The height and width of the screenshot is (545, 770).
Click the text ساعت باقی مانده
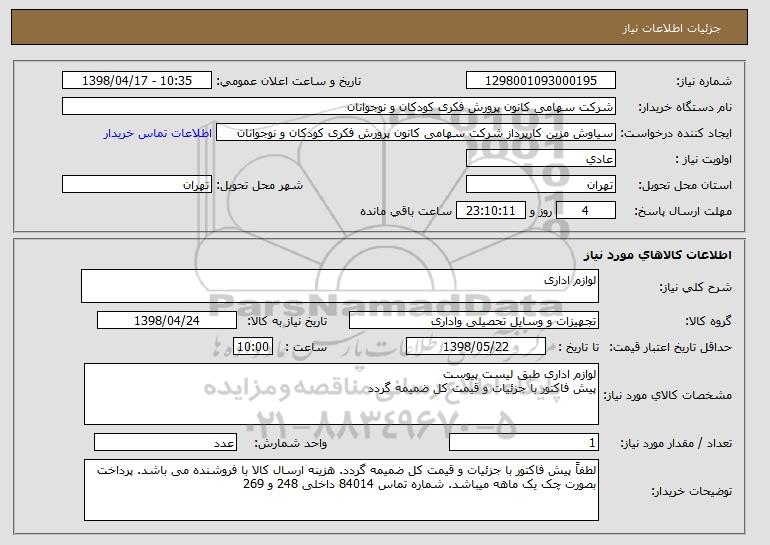[x=406, y=211]
